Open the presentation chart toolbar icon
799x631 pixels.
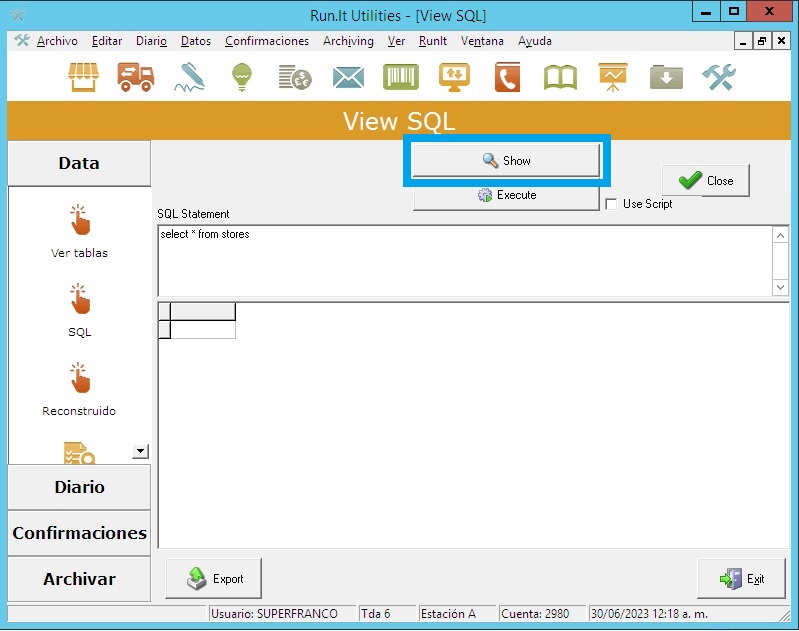[x=613, y=77]
